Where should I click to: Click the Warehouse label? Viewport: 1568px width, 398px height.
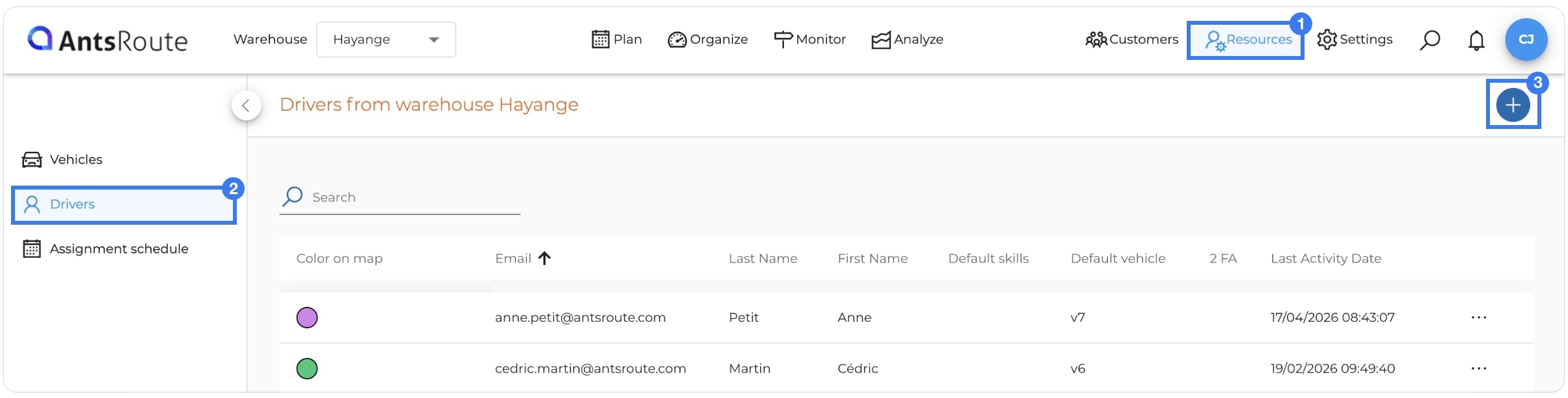pyautogui.click(x=270, y=40)
